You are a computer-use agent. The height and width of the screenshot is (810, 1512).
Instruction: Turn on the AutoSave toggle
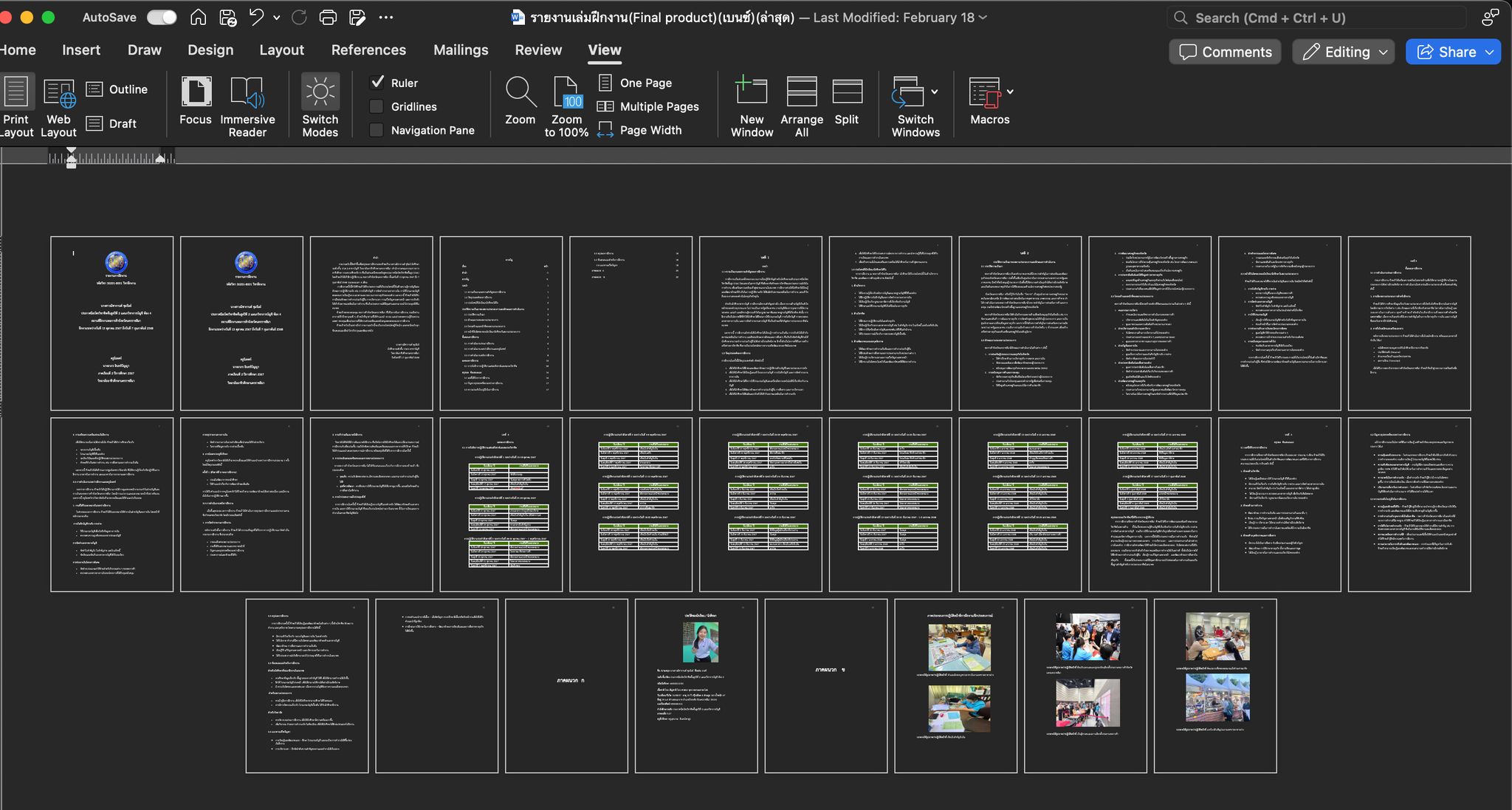(x=162, y=18)
